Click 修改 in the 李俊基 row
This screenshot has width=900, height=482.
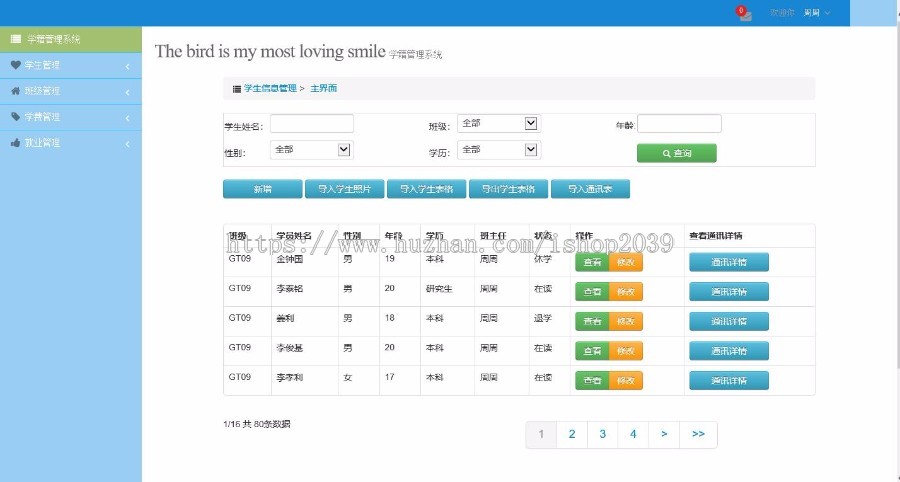coord(626,351)
